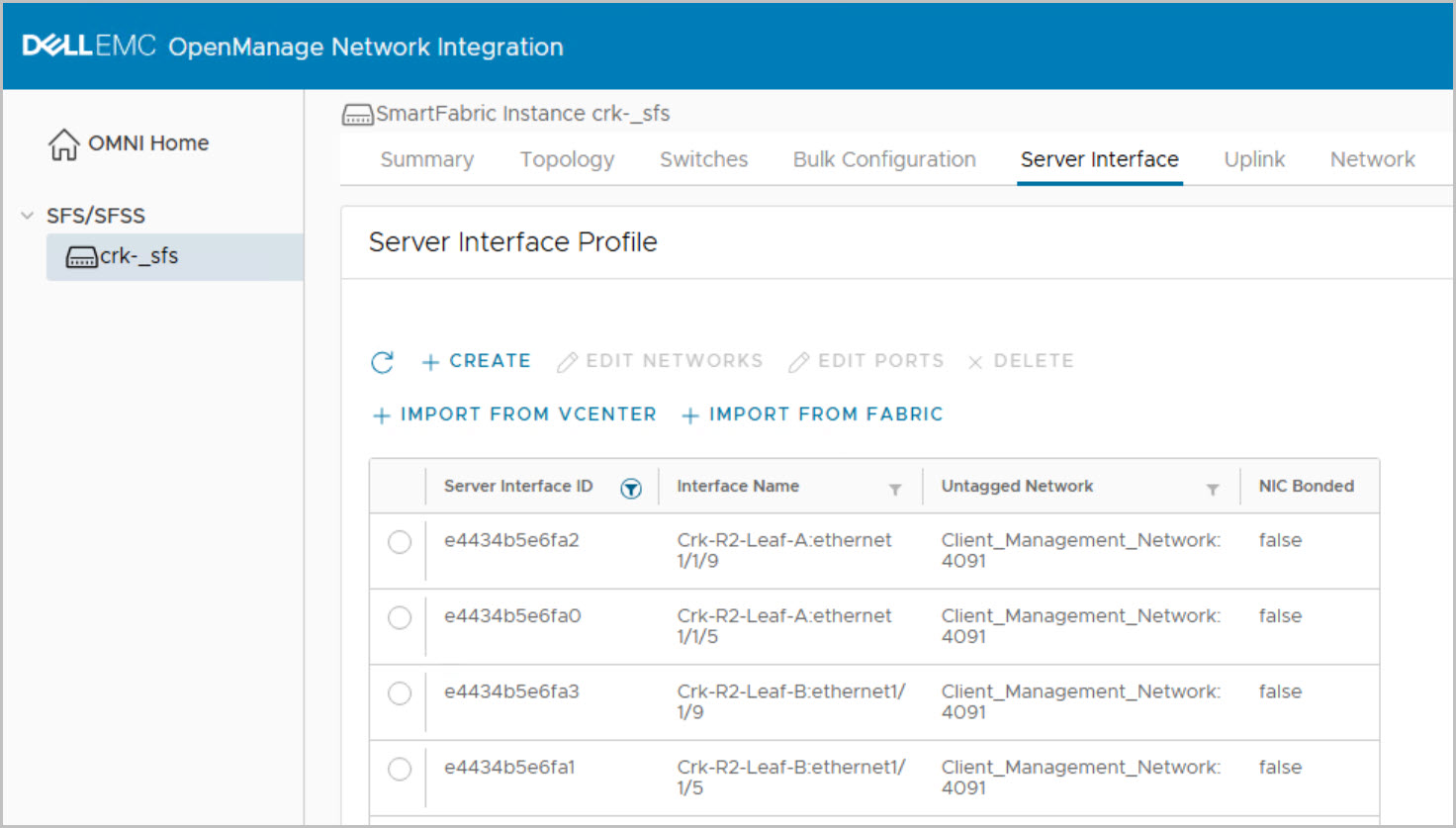Select radio button for e4434b5e6fa2
This screenshot has width=1456, height=828.
400,542
